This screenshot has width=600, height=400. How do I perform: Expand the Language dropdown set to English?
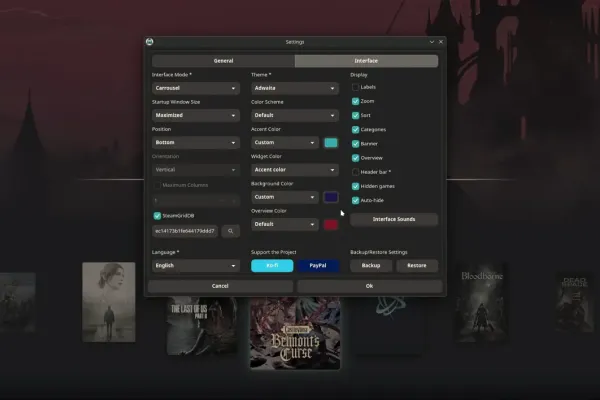pos(196,266)
